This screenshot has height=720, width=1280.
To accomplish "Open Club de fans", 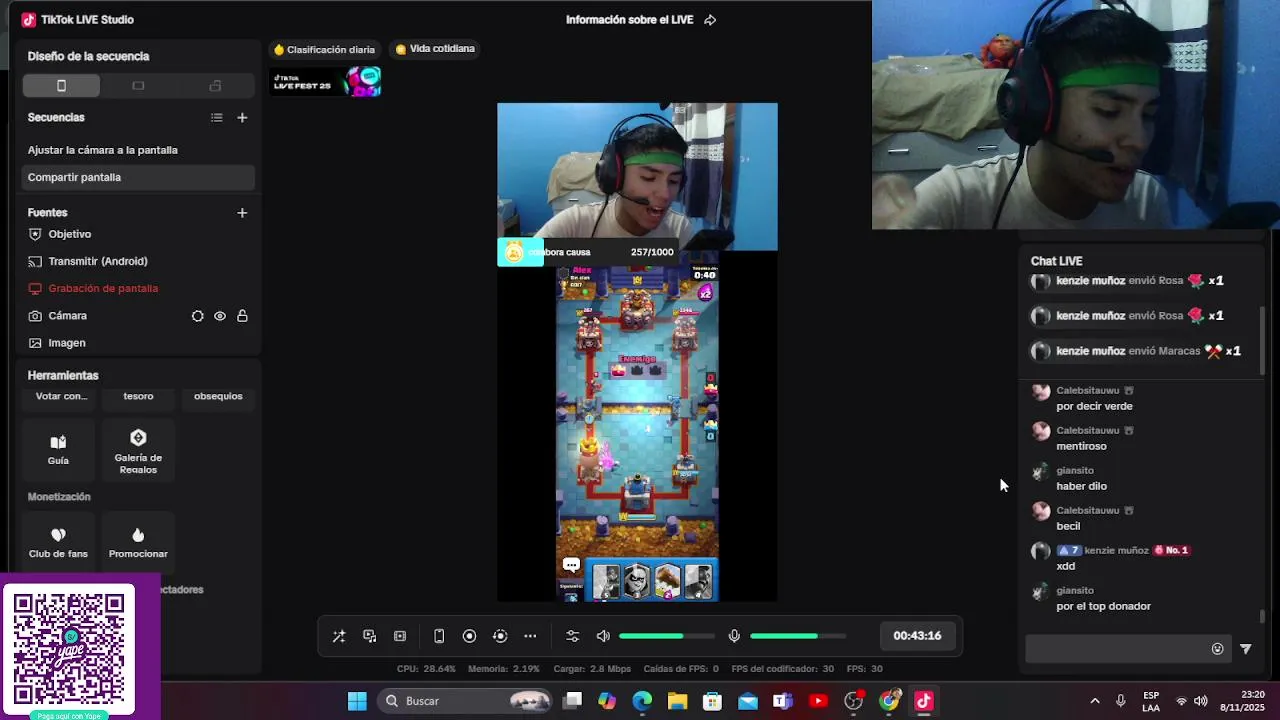I will [58, 542].
